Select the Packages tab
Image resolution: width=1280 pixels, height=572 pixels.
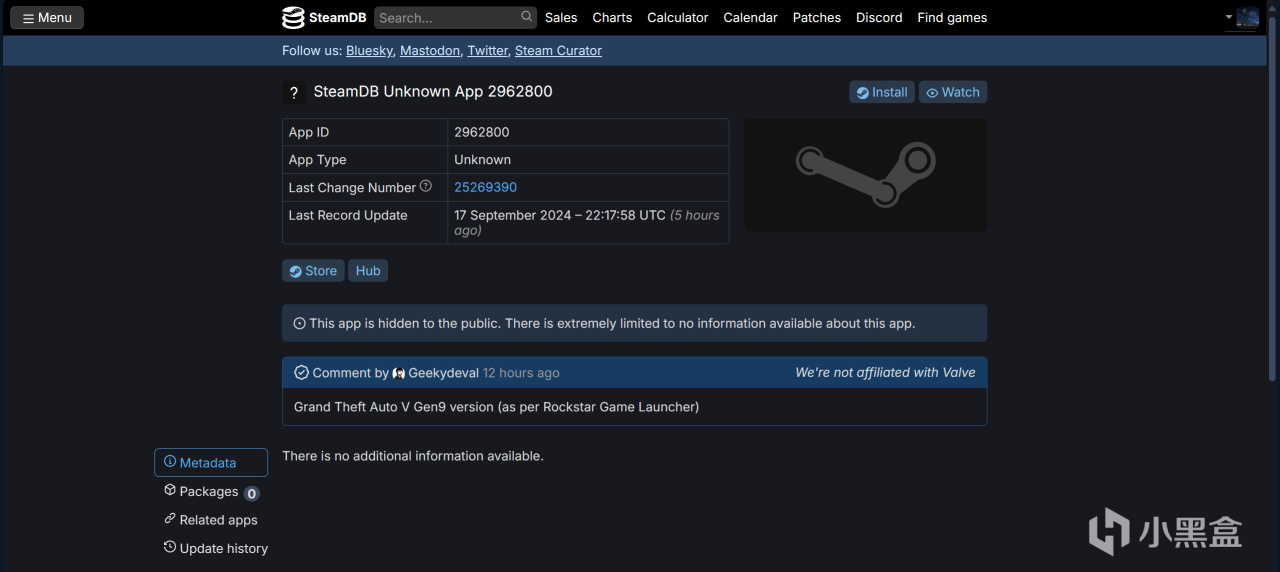point(211,491)
